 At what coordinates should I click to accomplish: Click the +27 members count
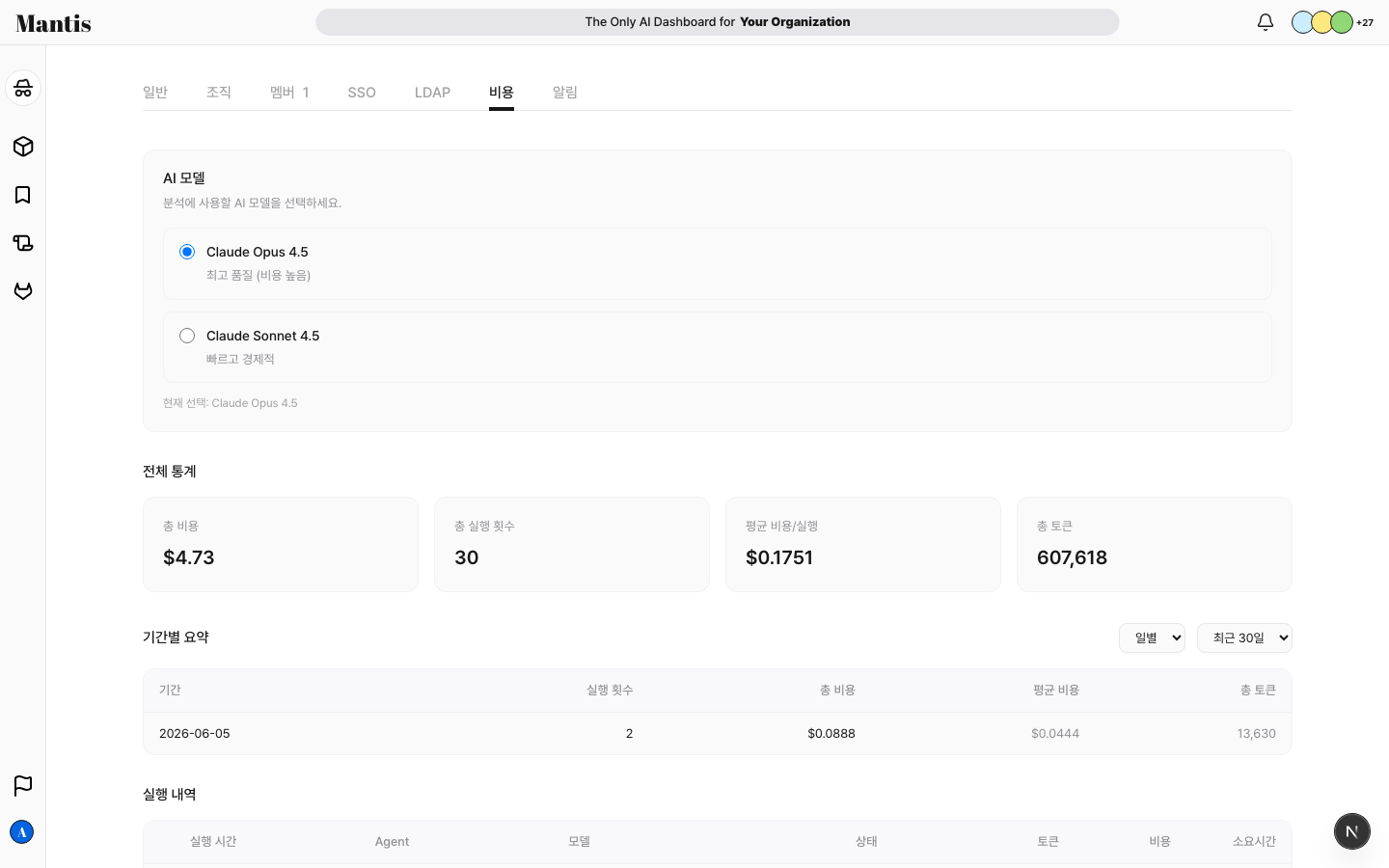point(1365,22)
